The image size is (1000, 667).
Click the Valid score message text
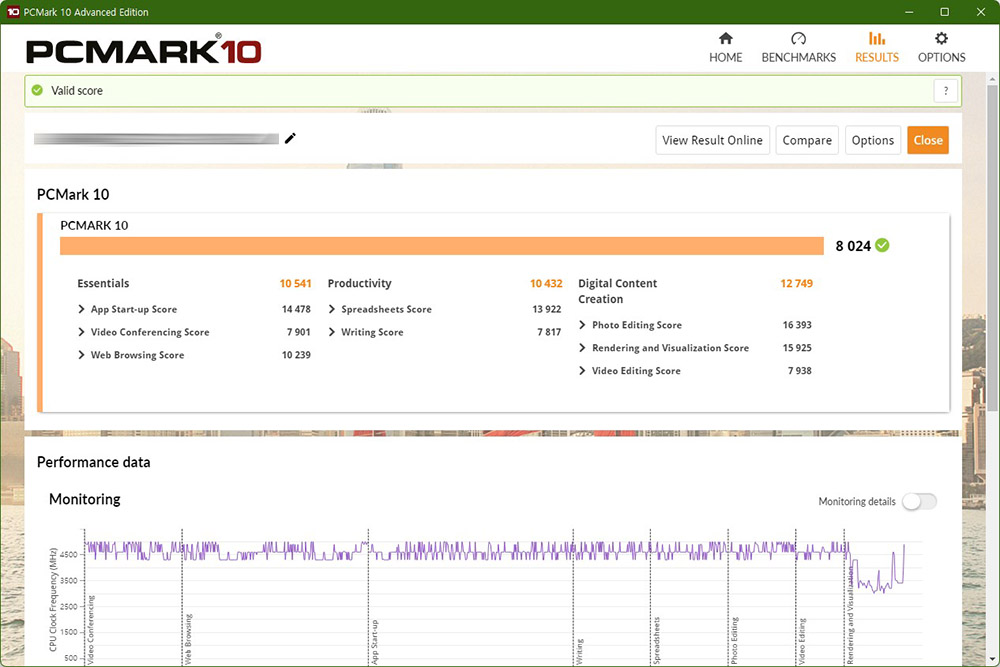[x=77, y=91]
